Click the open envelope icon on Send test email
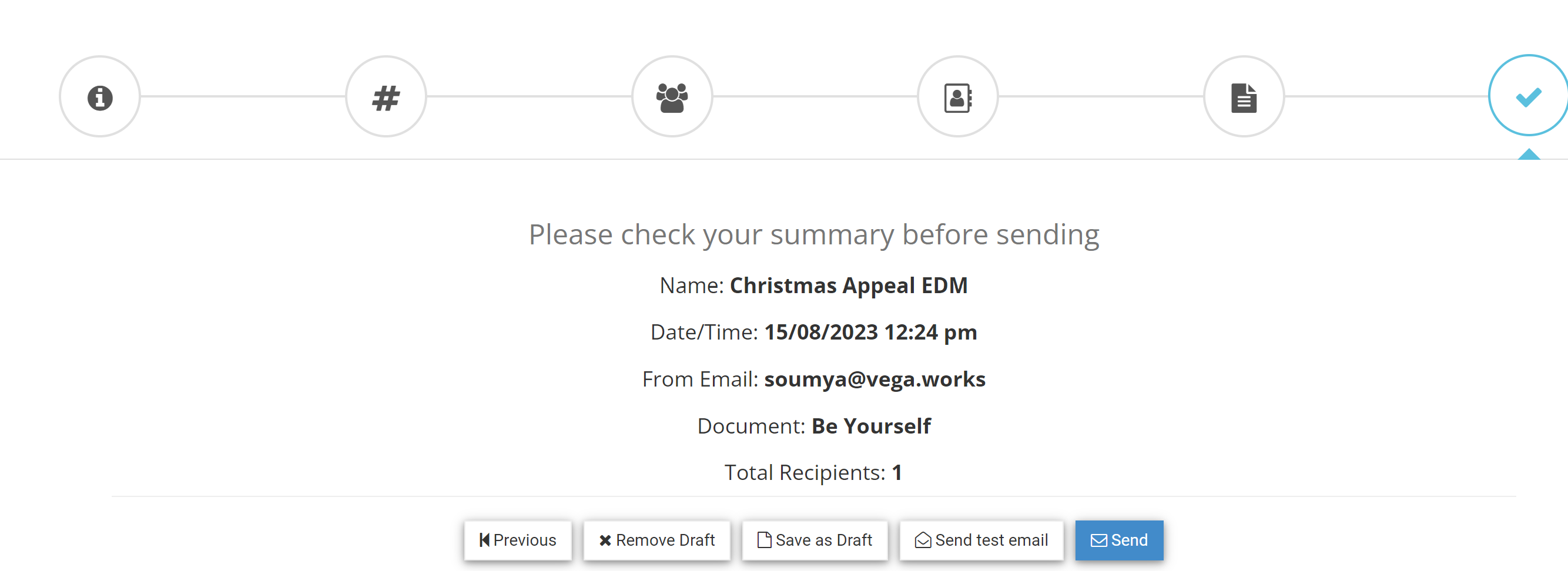The height and width of the screenshot is (571, 1568). [x=923, y=540]
